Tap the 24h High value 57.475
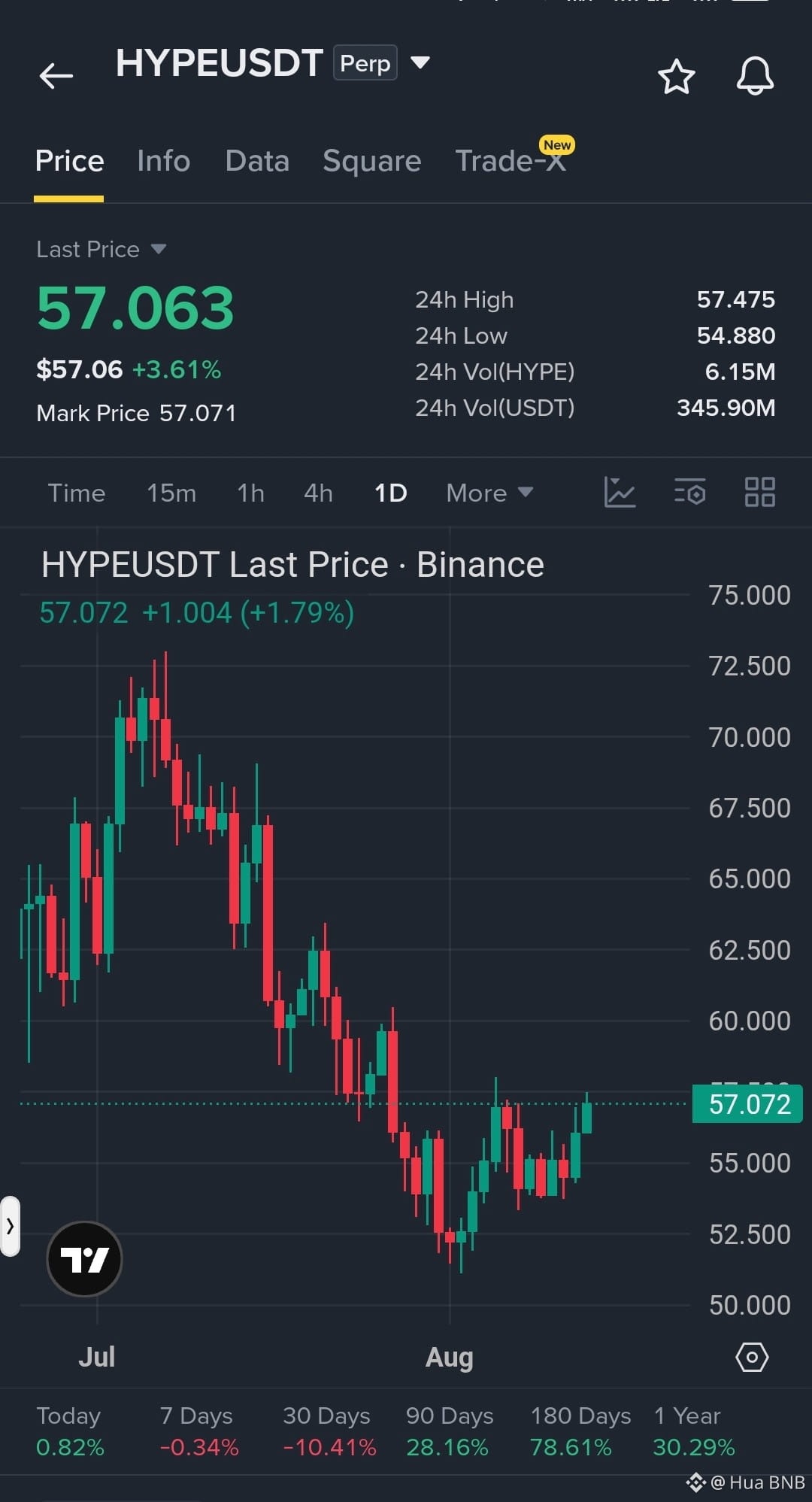812x1502 pixels. pyautogui.click(x=735, y=299)
